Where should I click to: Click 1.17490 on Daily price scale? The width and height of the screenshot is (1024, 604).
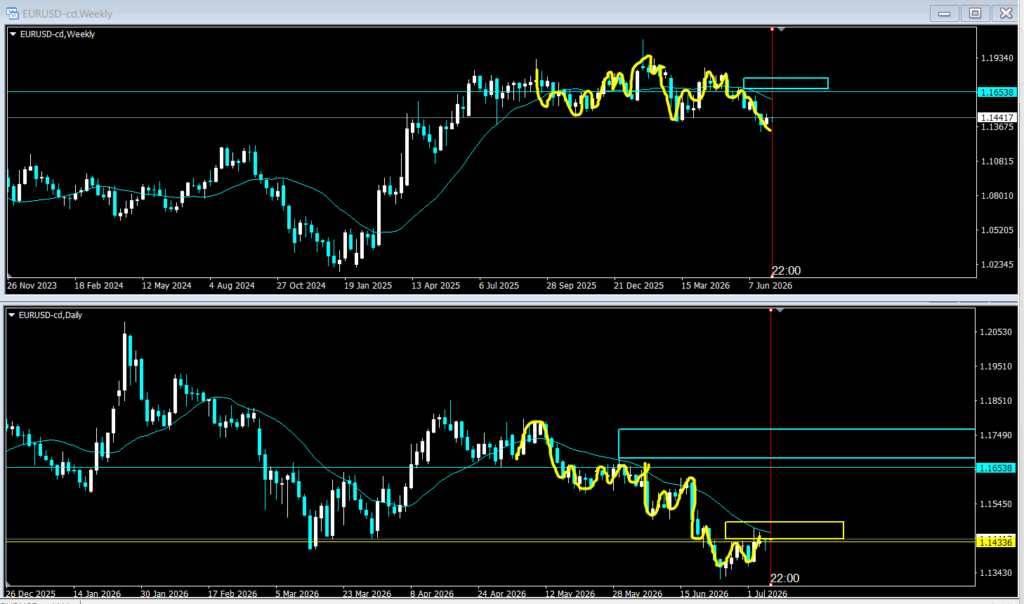996,435
